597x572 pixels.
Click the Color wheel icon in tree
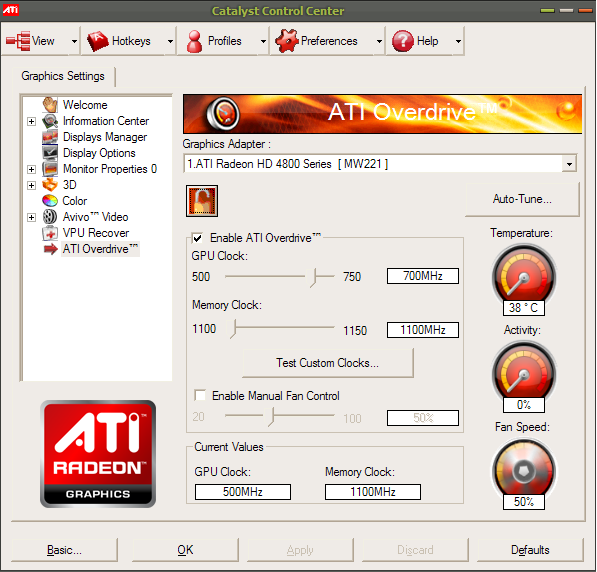[50, 201]
